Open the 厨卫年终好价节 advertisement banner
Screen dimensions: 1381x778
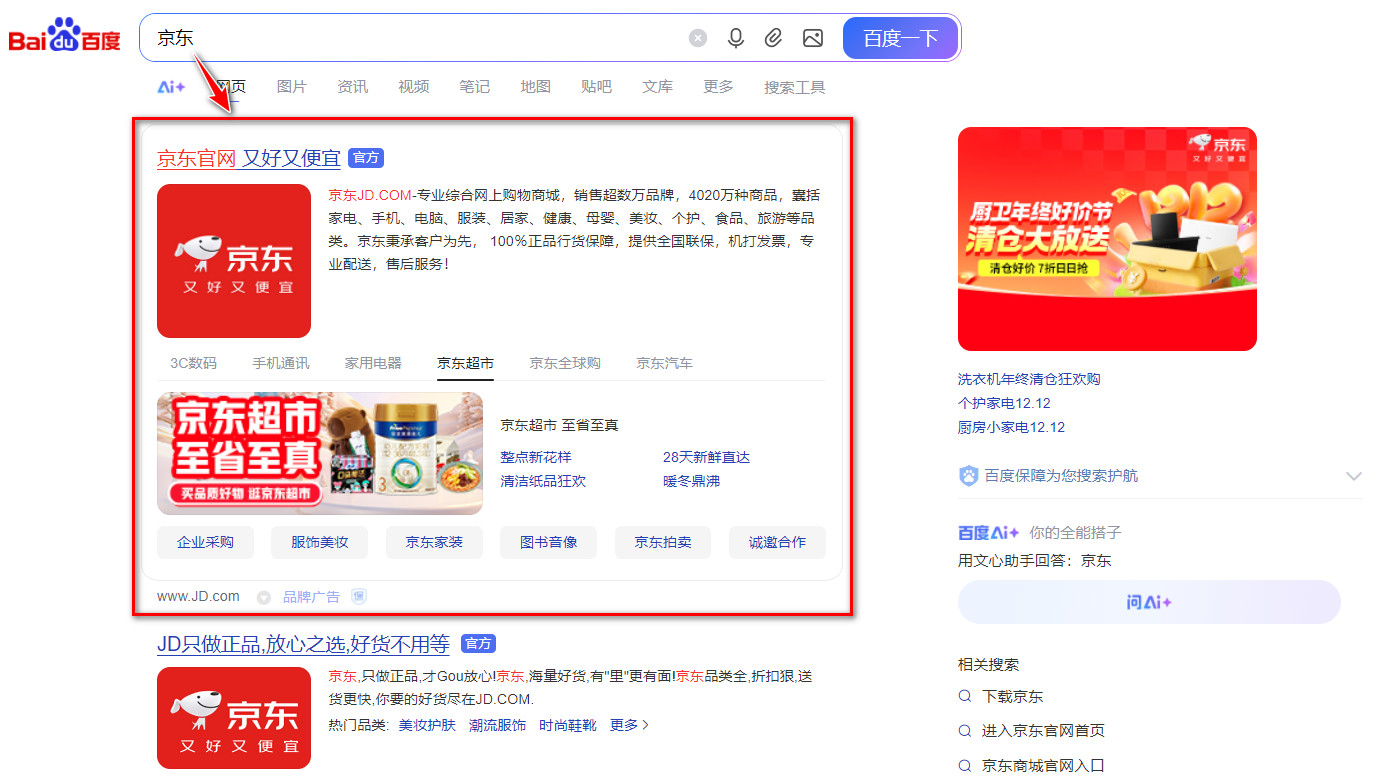1107,238
